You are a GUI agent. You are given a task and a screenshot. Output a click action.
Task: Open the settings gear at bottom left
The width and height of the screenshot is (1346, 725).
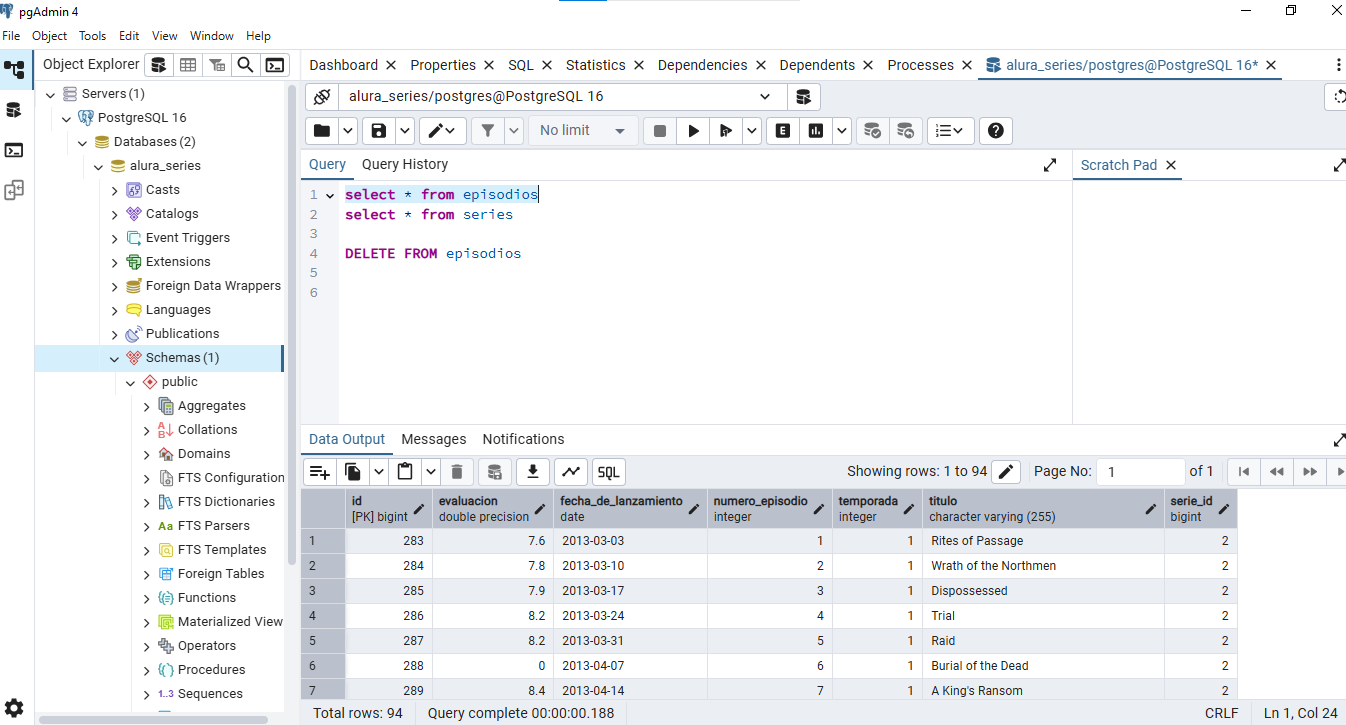click(14, 708)
